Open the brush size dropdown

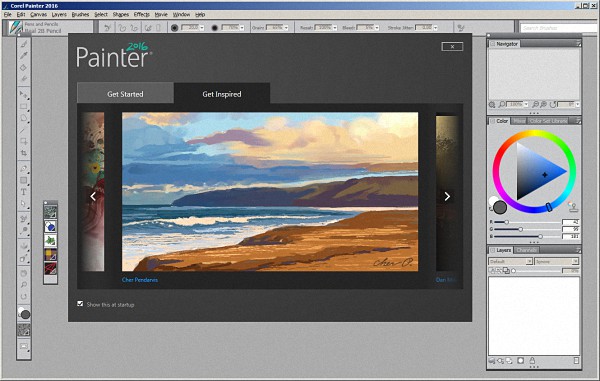[x=202, y=28]
